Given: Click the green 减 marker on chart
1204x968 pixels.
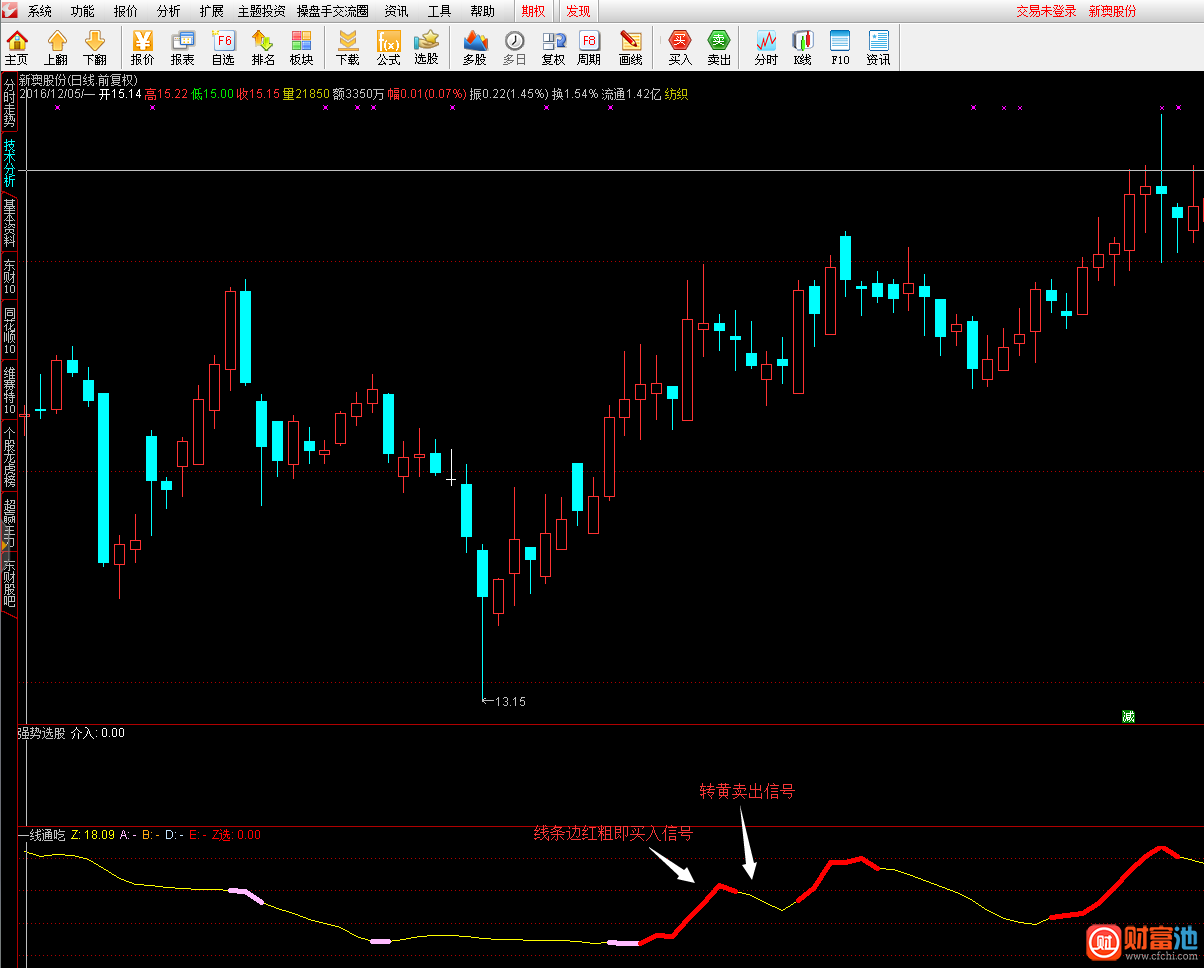Looking at the screenshot, I should 1128,716.
